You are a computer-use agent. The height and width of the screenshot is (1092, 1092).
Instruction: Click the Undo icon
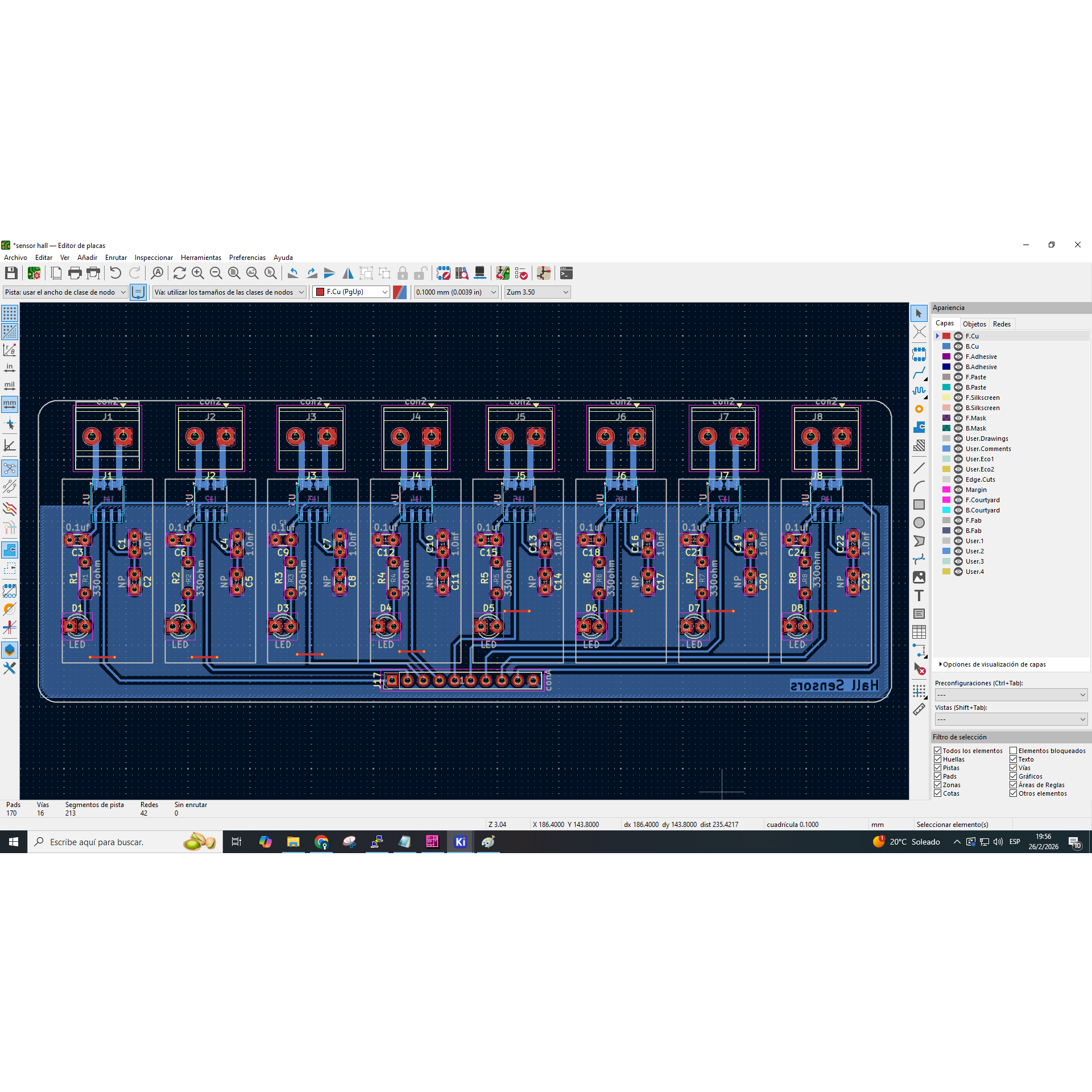pos(115,273)
